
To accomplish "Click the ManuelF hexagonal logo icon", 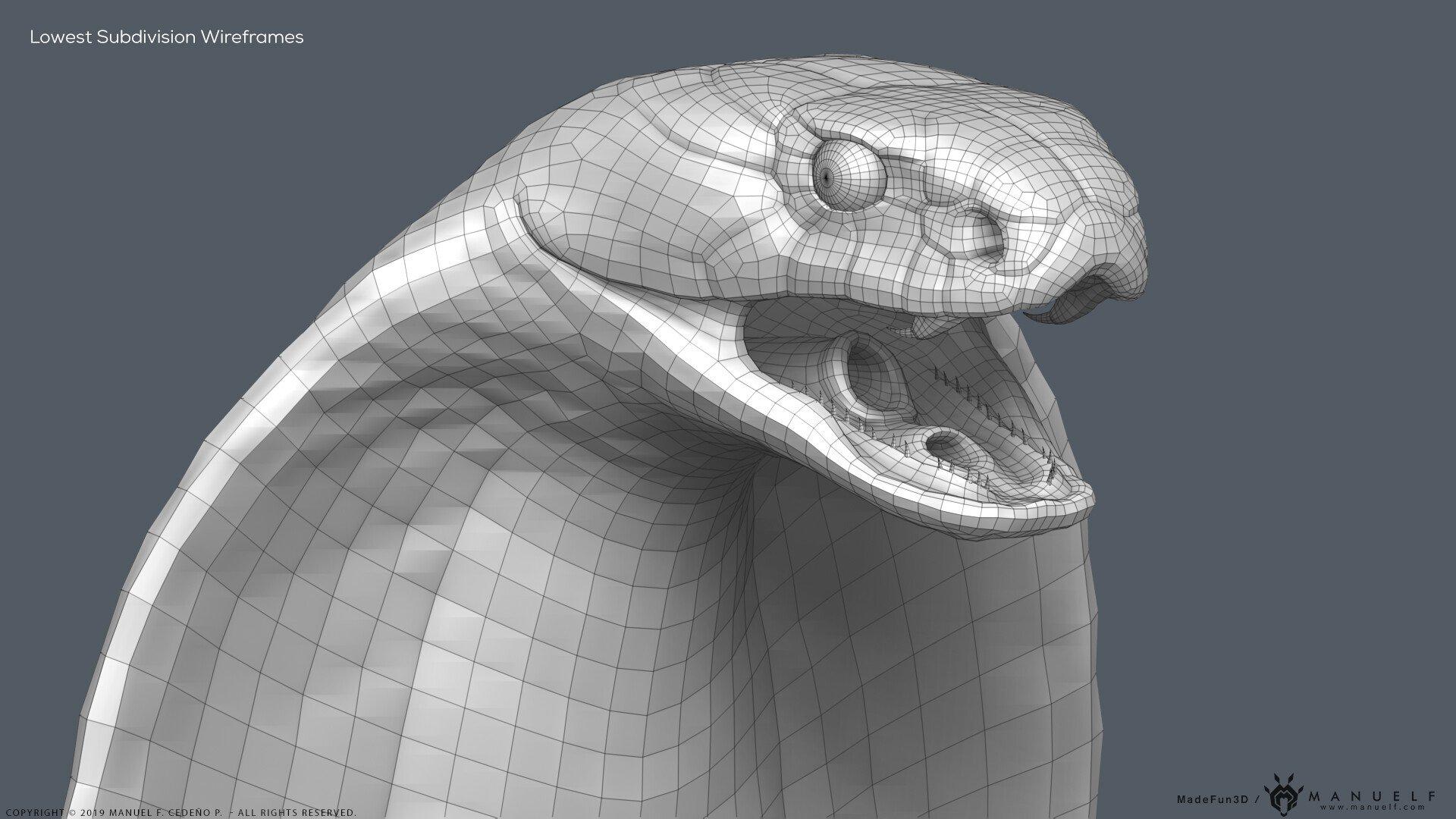I will (x=1282, y=797).
